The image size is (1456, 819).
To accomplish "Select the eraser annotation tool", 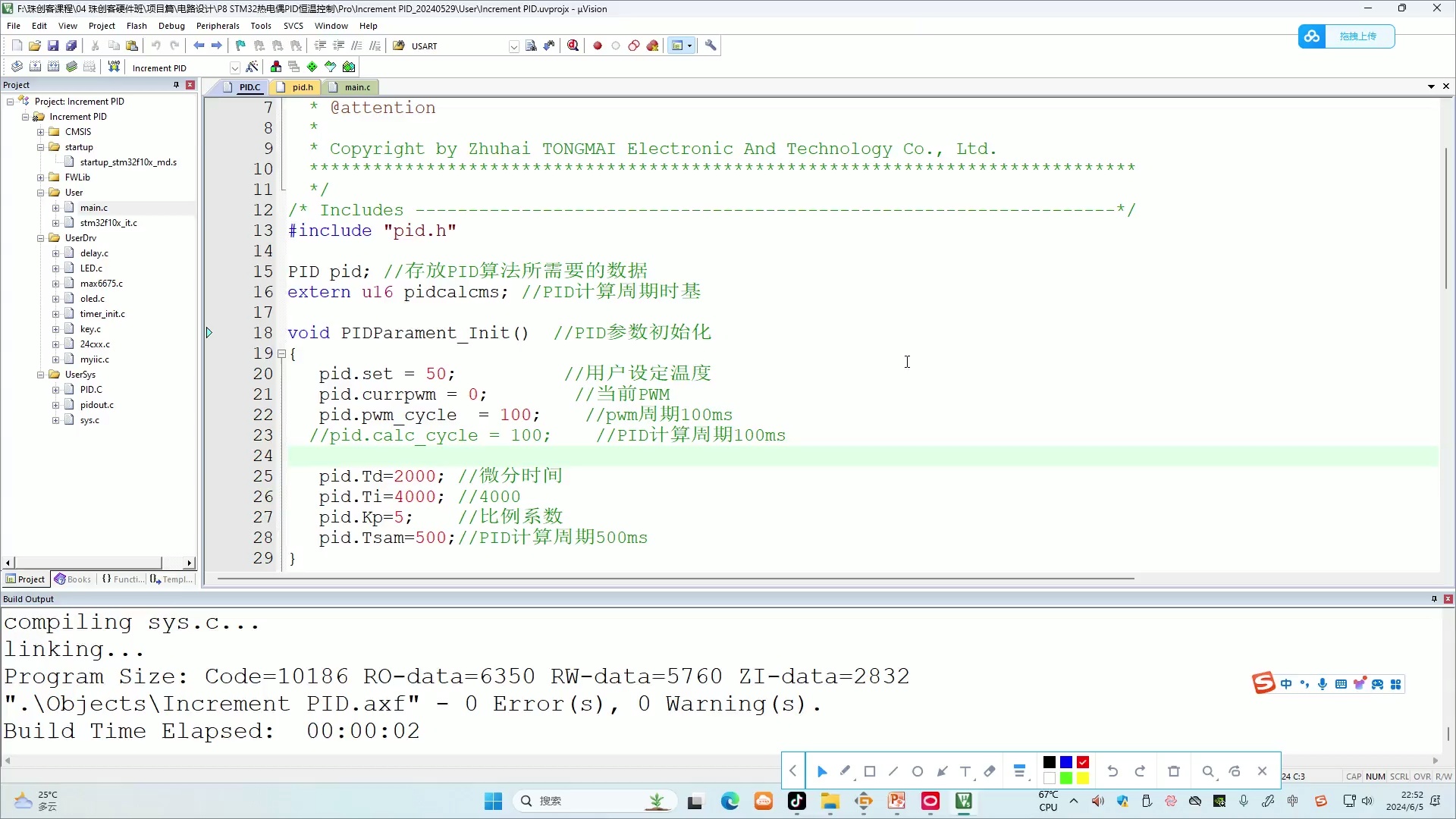I will 989,770.
